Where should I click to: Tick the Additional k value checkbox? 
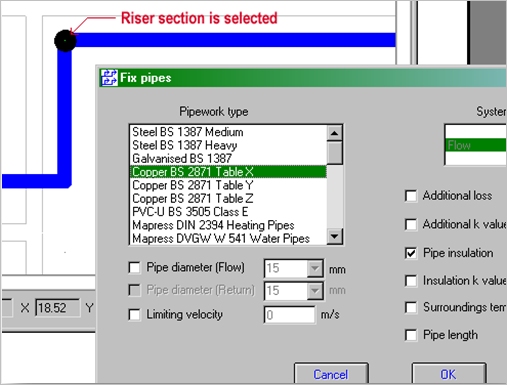tap(411, 224)
